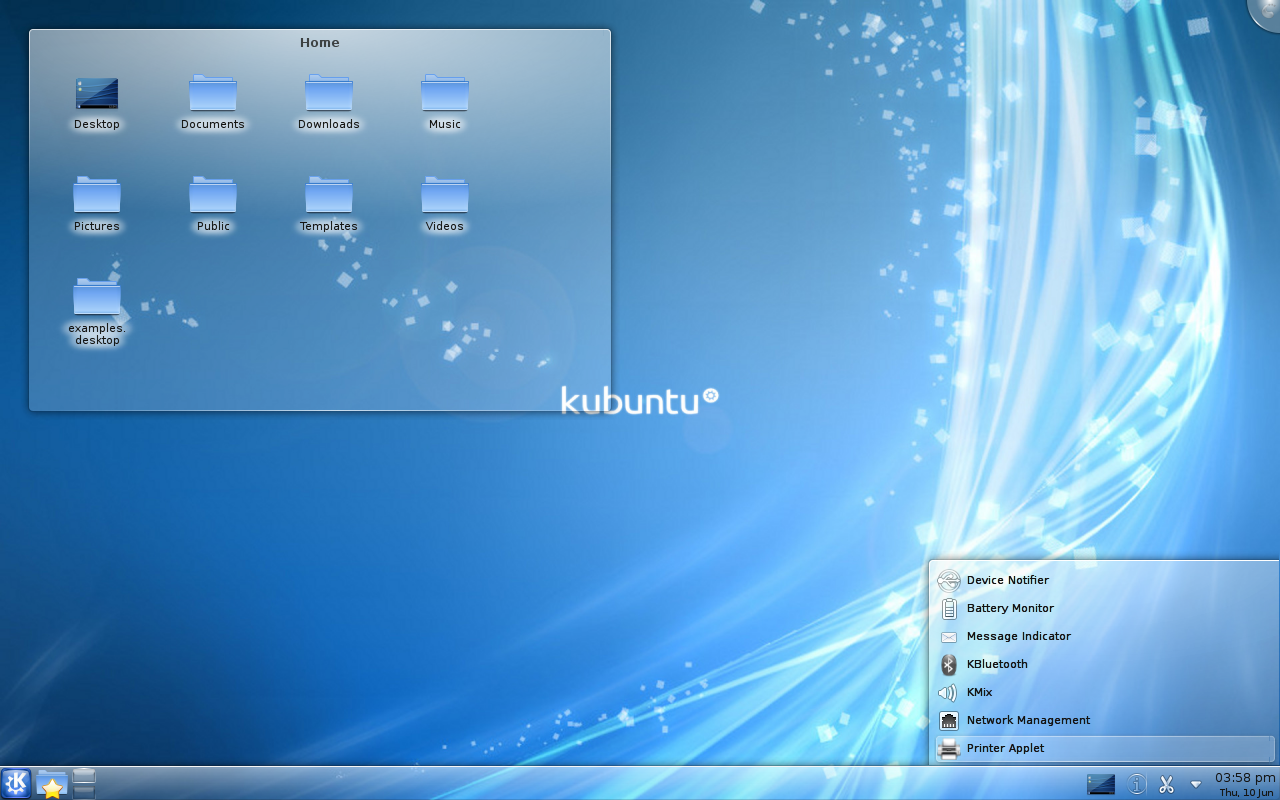Screen dimensions: 1280x800
Task: Open the Kubuntu K application launcher
Action: tap(16, 784)
